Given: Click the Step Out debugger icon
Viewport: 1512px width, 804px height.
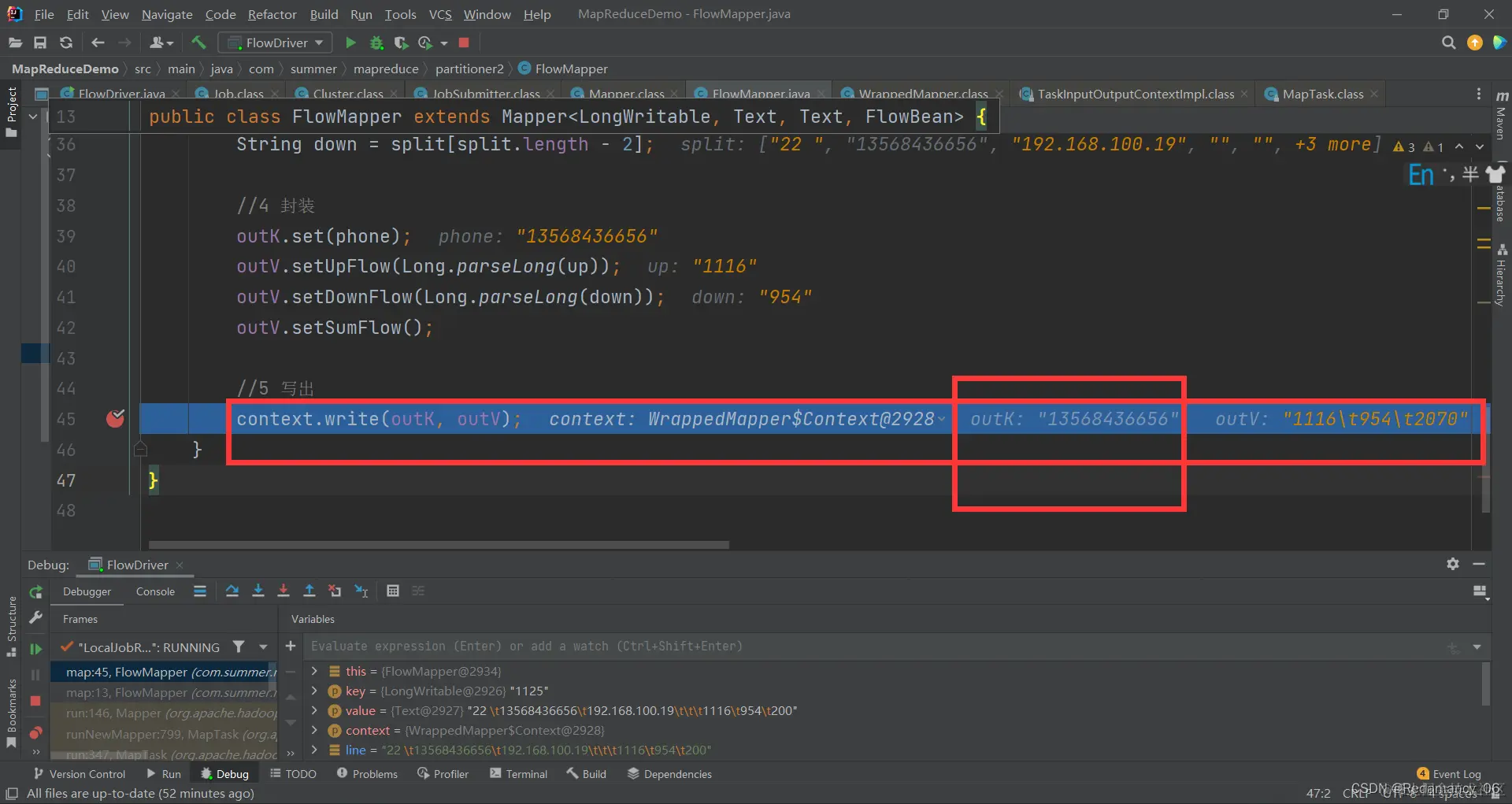Looking at the screenshot, I should coord(309,591).
